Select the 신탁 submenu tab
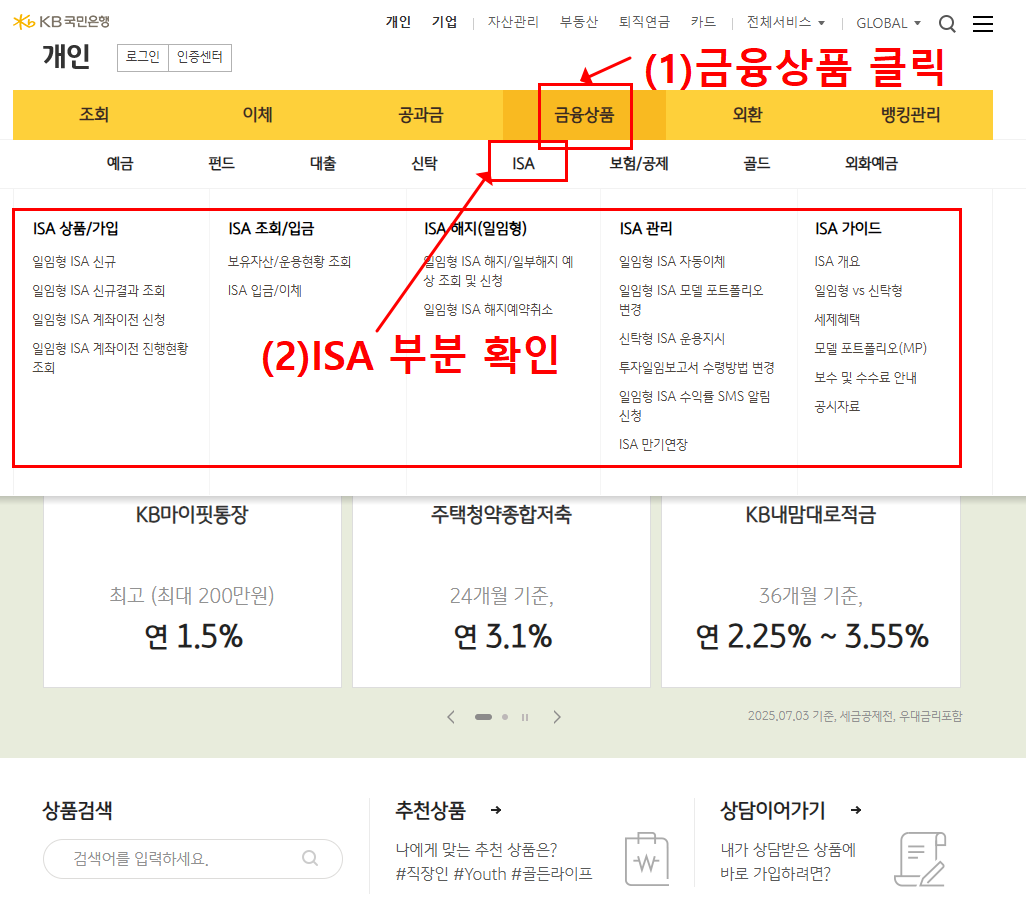The height and width of the screenshot is (917, 1026). point(424,163)
